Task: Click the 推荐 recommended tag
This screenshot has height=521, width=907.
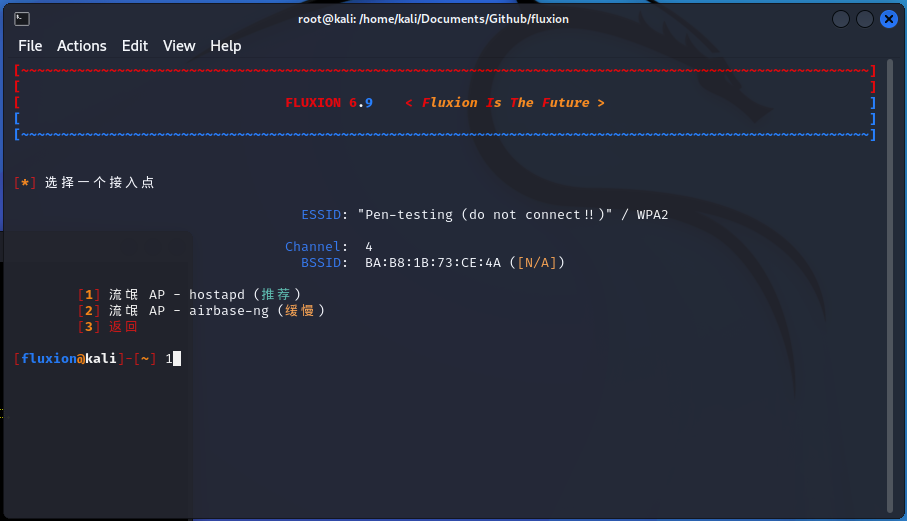Action: pyautogui.click(x=276, y=295)
